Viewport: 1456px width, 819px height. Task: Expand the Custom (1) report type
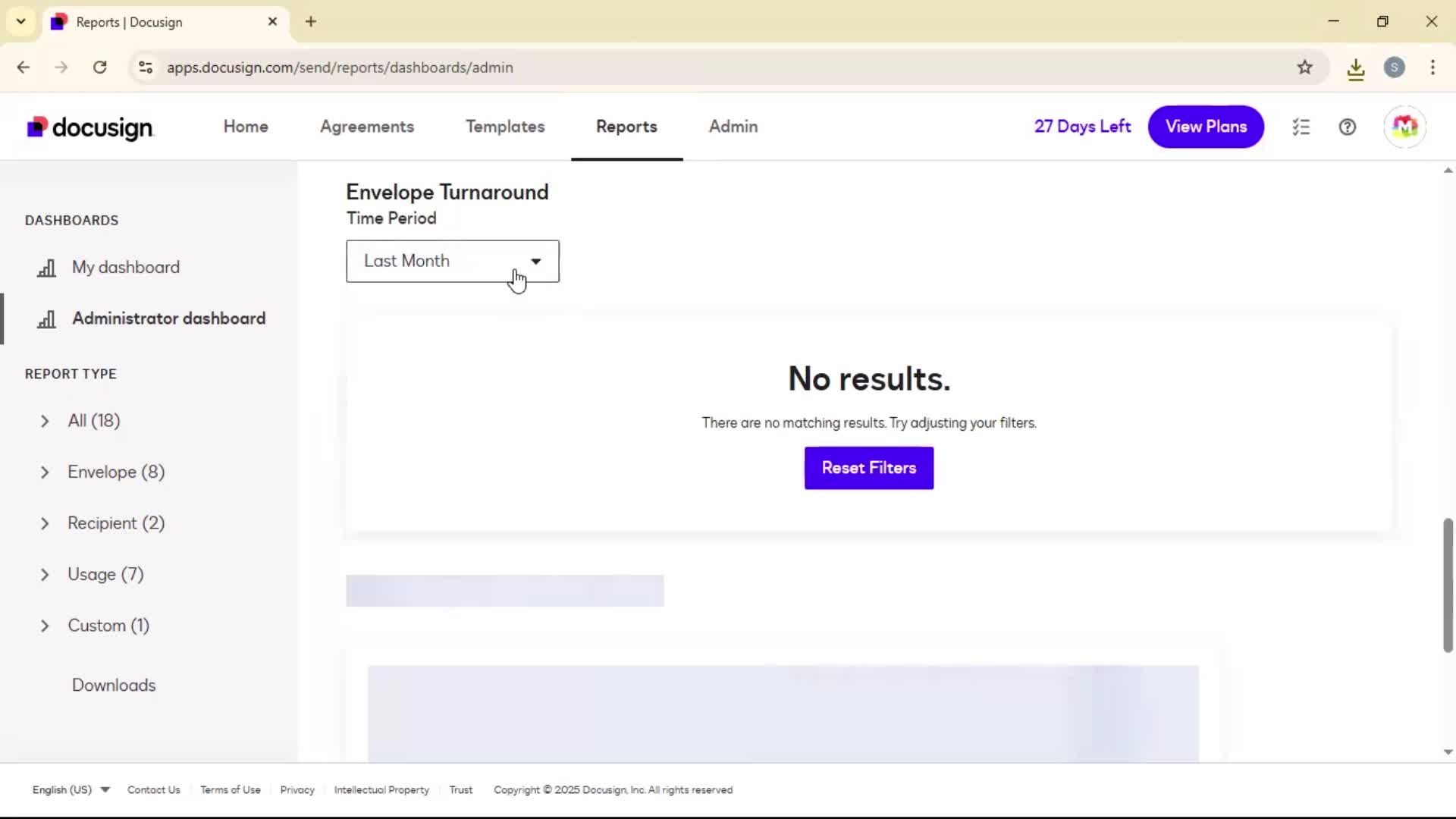[45, 626]
